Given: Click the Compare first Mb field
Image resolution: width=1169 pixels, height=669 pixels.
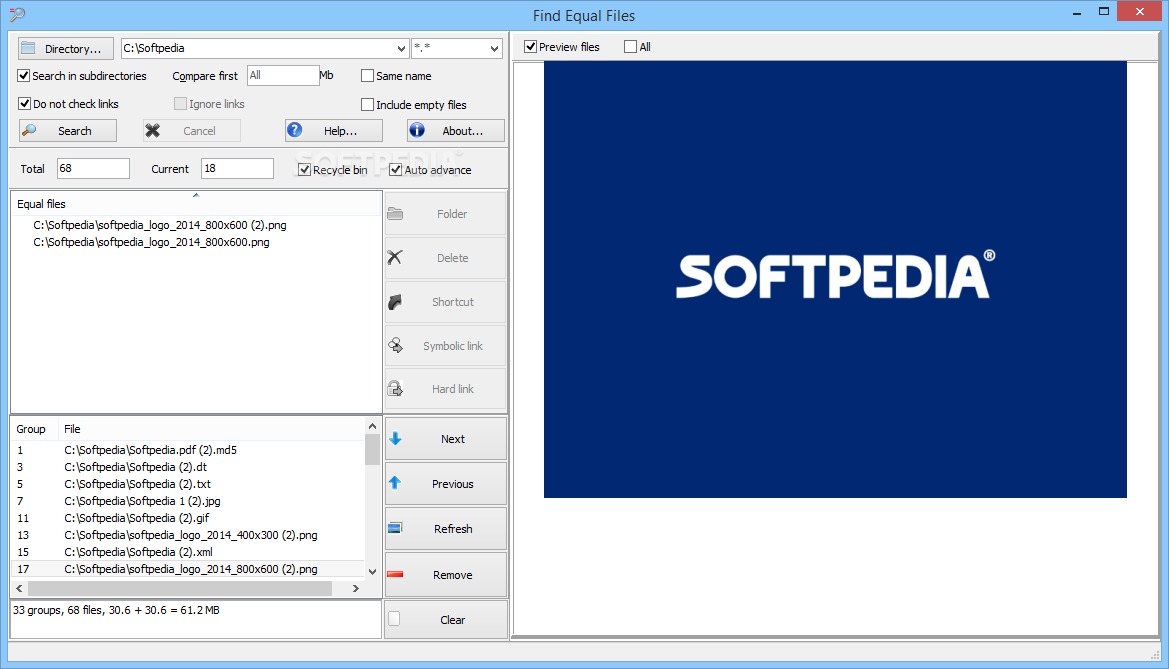Looking at the screenshot, I should pyautogui.click(x=283, y=75).
